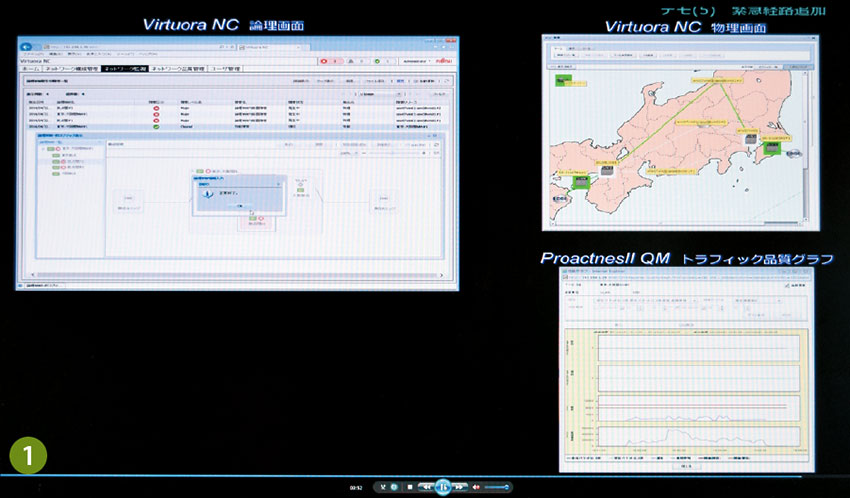
Task: Click the left endpoint node in the topology diagram
Action: point(128,201)
